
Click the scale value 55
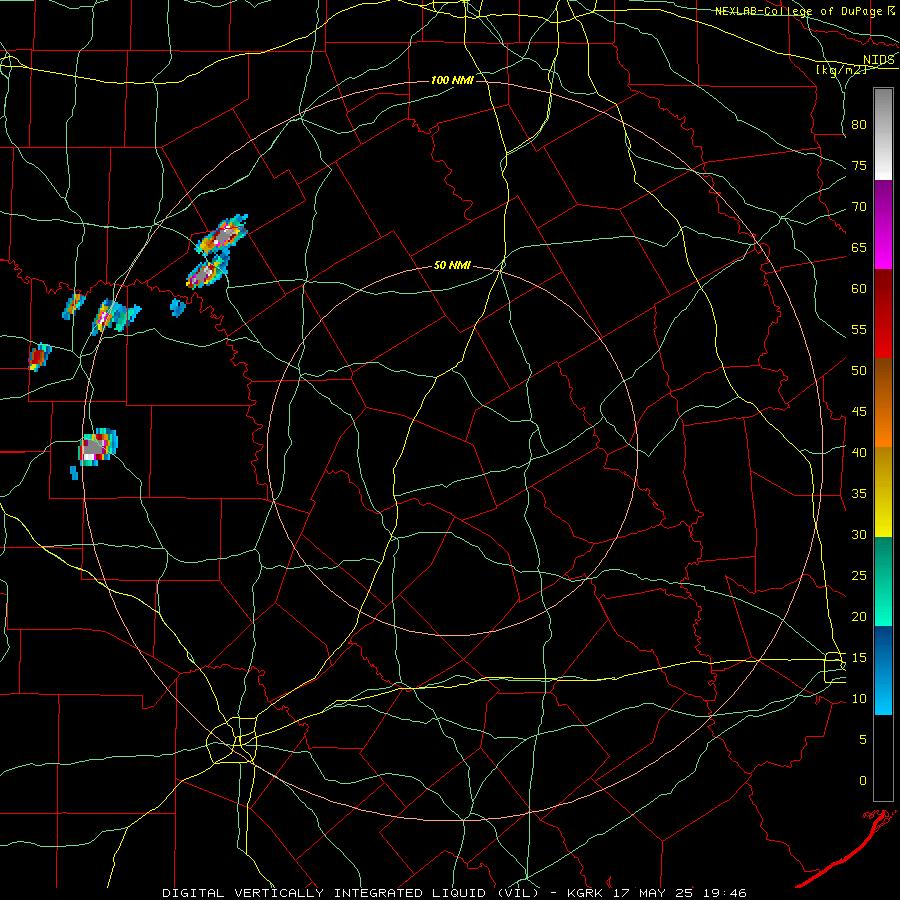pyautogui.click(x=859, y=329)
